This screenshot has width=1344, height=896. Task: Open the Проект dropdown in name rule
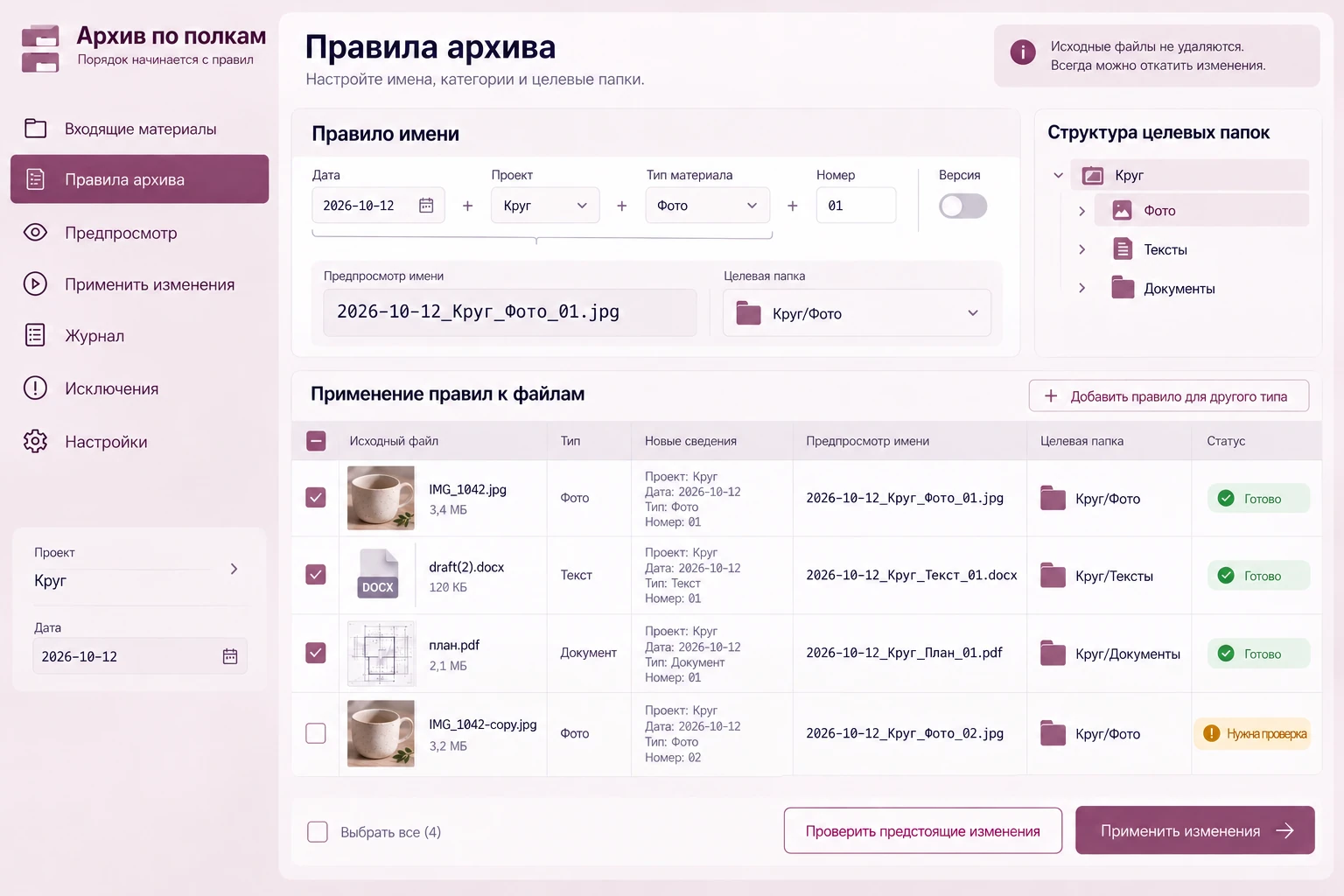point(545,206)
